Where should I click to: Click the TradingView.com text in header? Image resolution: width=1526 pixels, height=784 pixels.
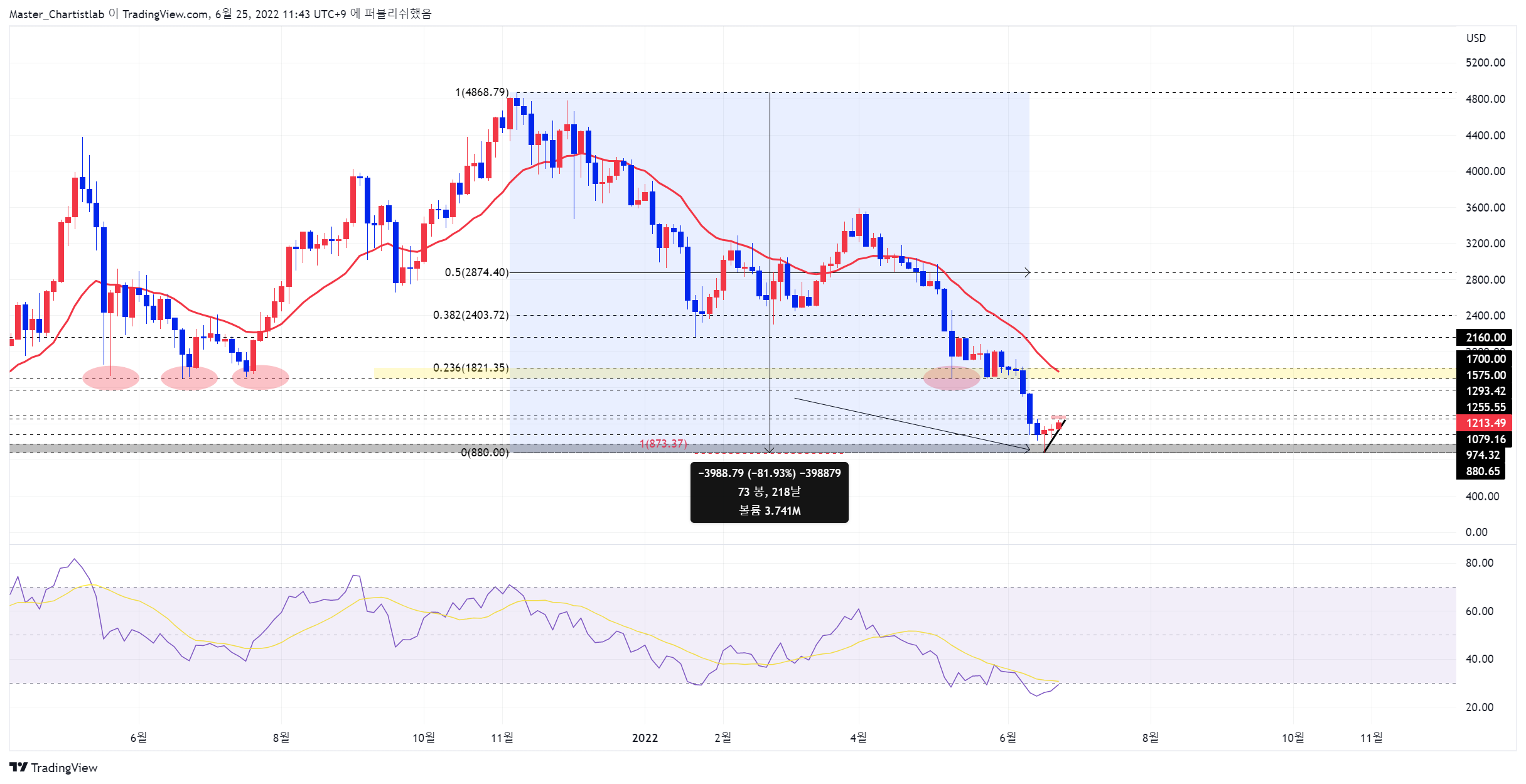tap(164, 14)
